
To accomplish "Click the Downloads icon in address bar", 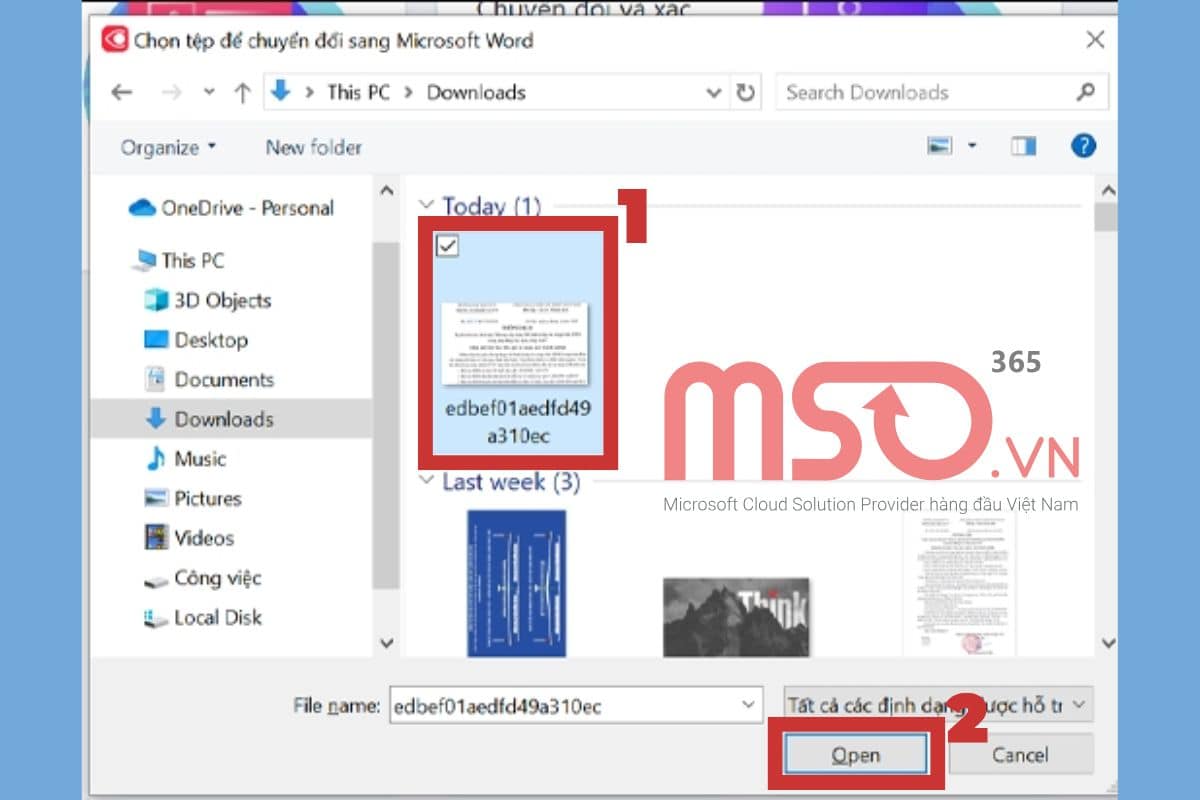I will (x=281, y=92).
